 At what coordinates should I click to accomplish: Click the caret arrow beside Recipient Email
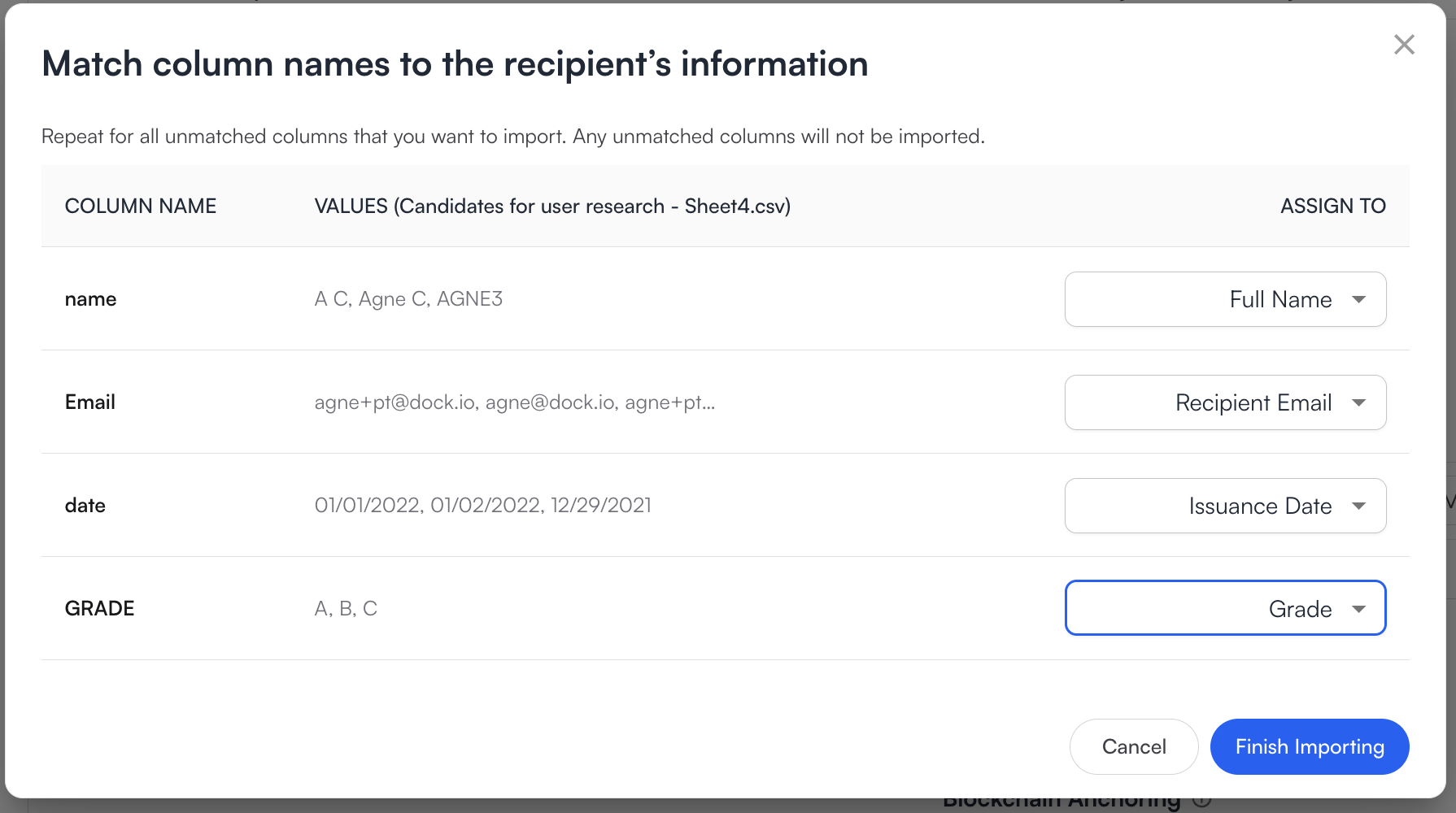(x=1358, y=403)
